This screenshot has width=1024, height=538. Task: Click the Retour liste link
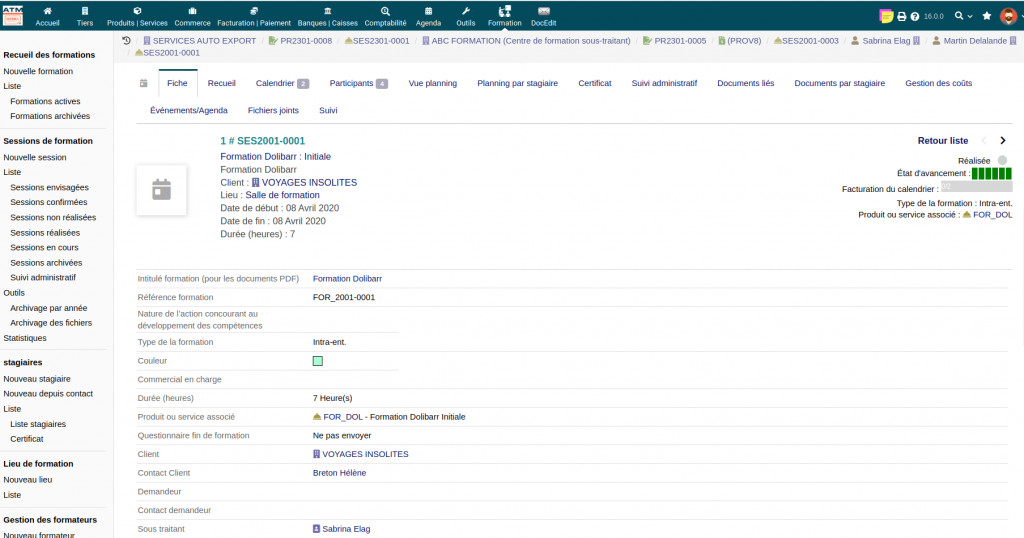[x=942, y=141]
